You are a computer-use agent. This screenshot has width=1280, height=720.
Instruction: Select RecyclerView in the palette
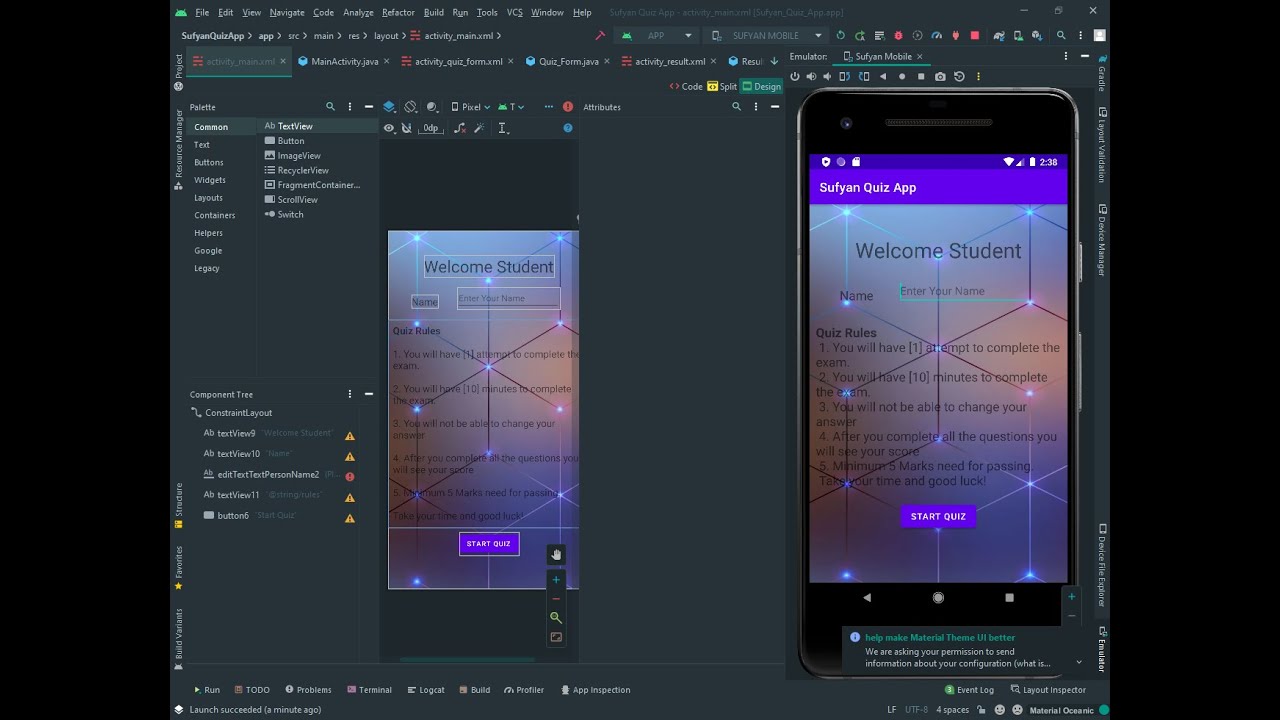click(x=303, y=170)
